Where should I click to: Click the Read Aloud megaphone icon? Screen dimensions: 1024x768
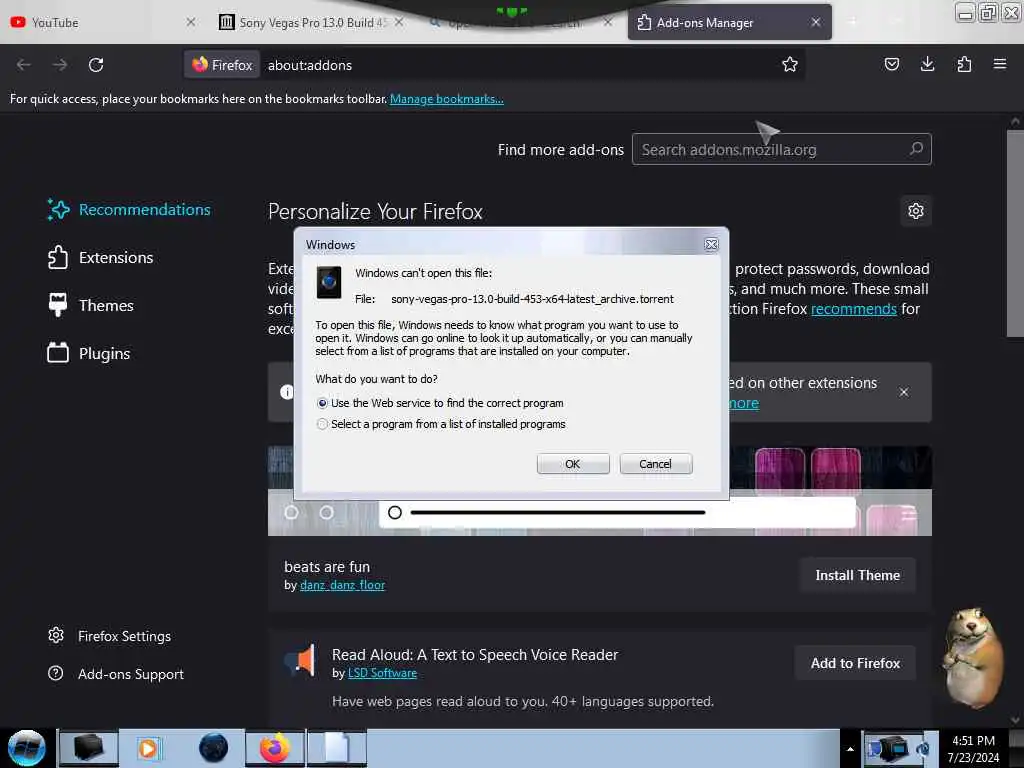[300, 660]
